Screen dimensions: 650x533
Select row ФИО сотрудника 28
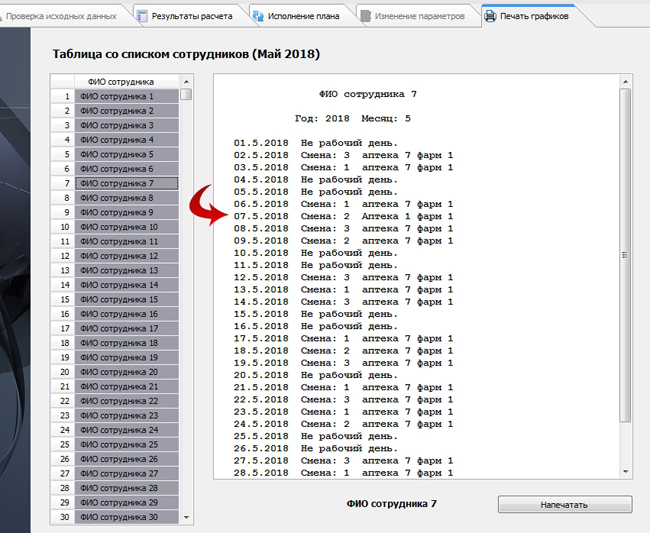click(126, 488)
